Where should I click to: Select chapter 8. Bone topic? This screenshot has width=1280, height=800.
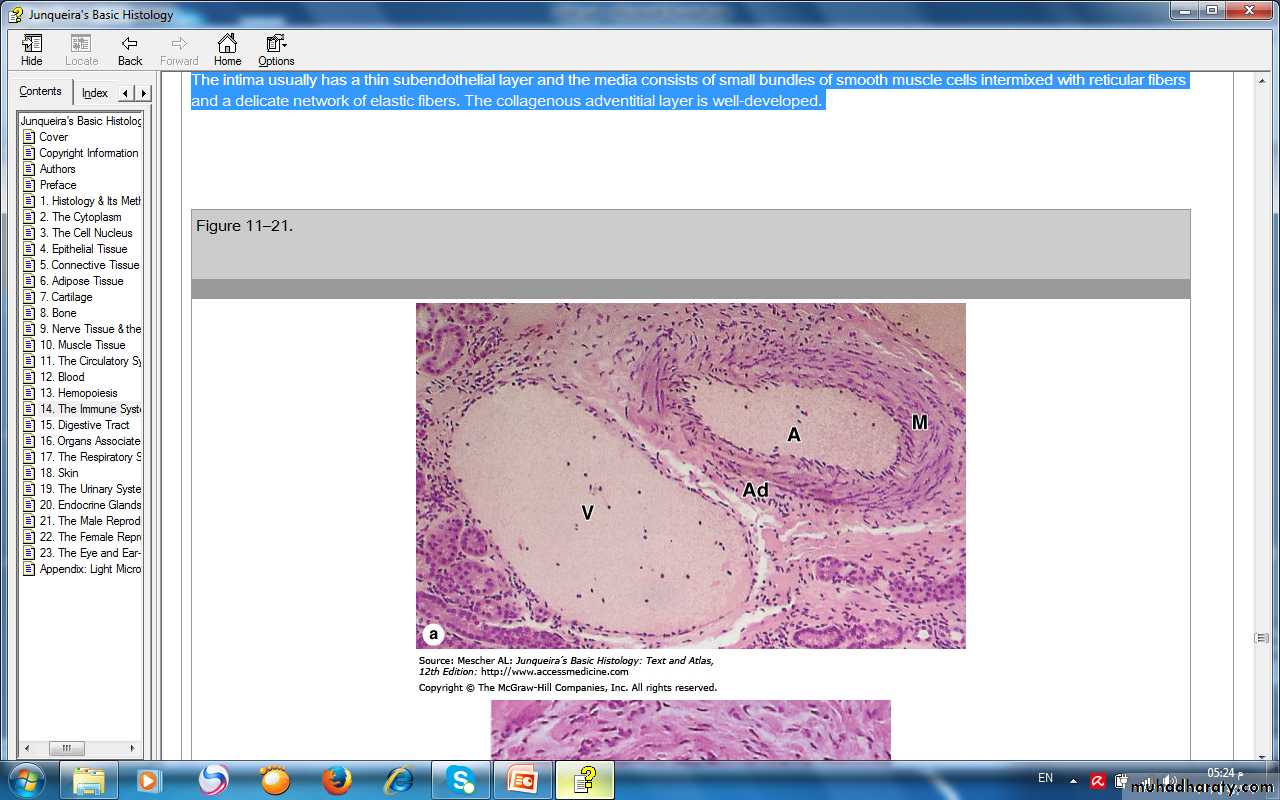pos(58,313)
